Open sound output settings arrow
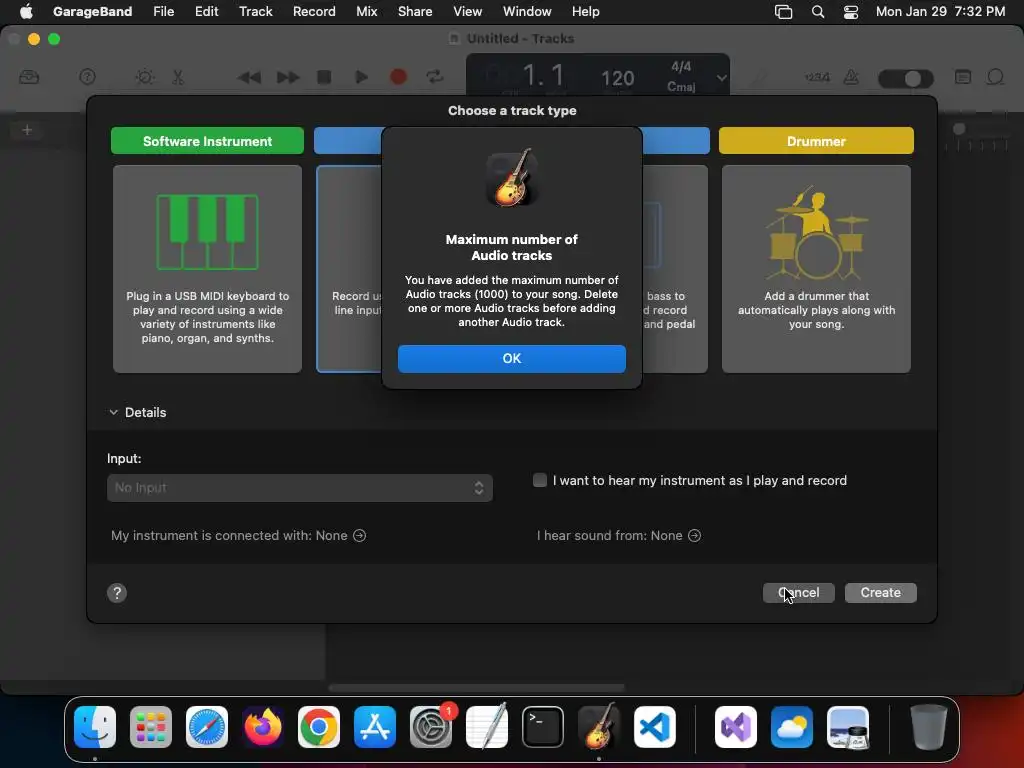The image size is (1024, 768). click(x=694, y=536)
